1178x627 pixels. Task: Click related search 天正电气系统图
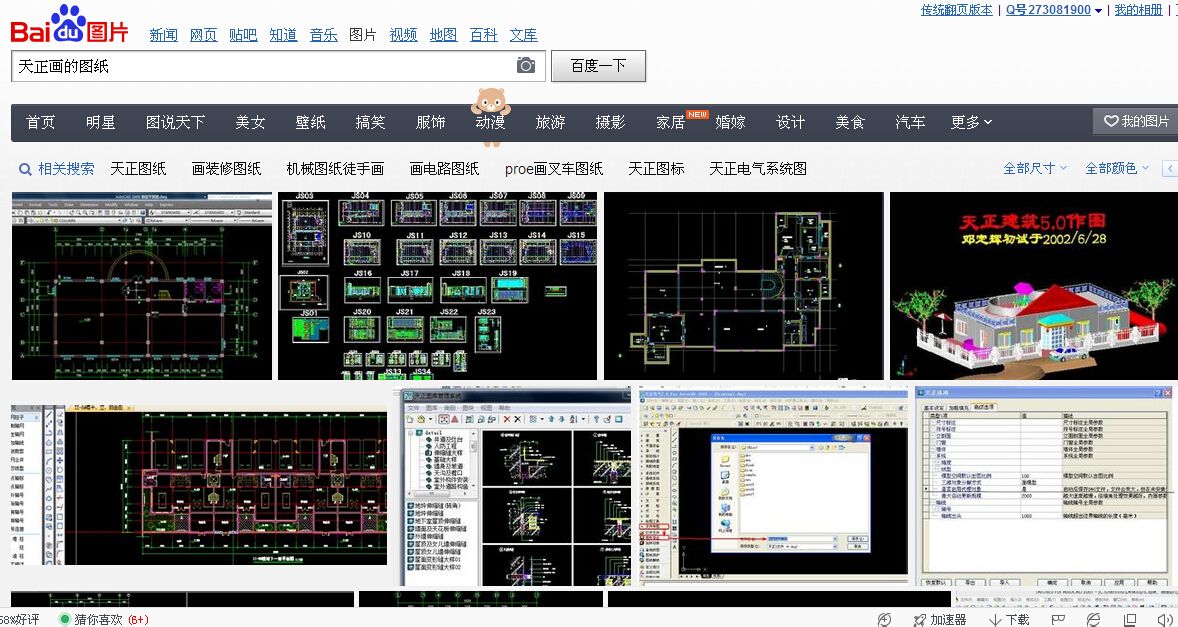tap(757, 168)
